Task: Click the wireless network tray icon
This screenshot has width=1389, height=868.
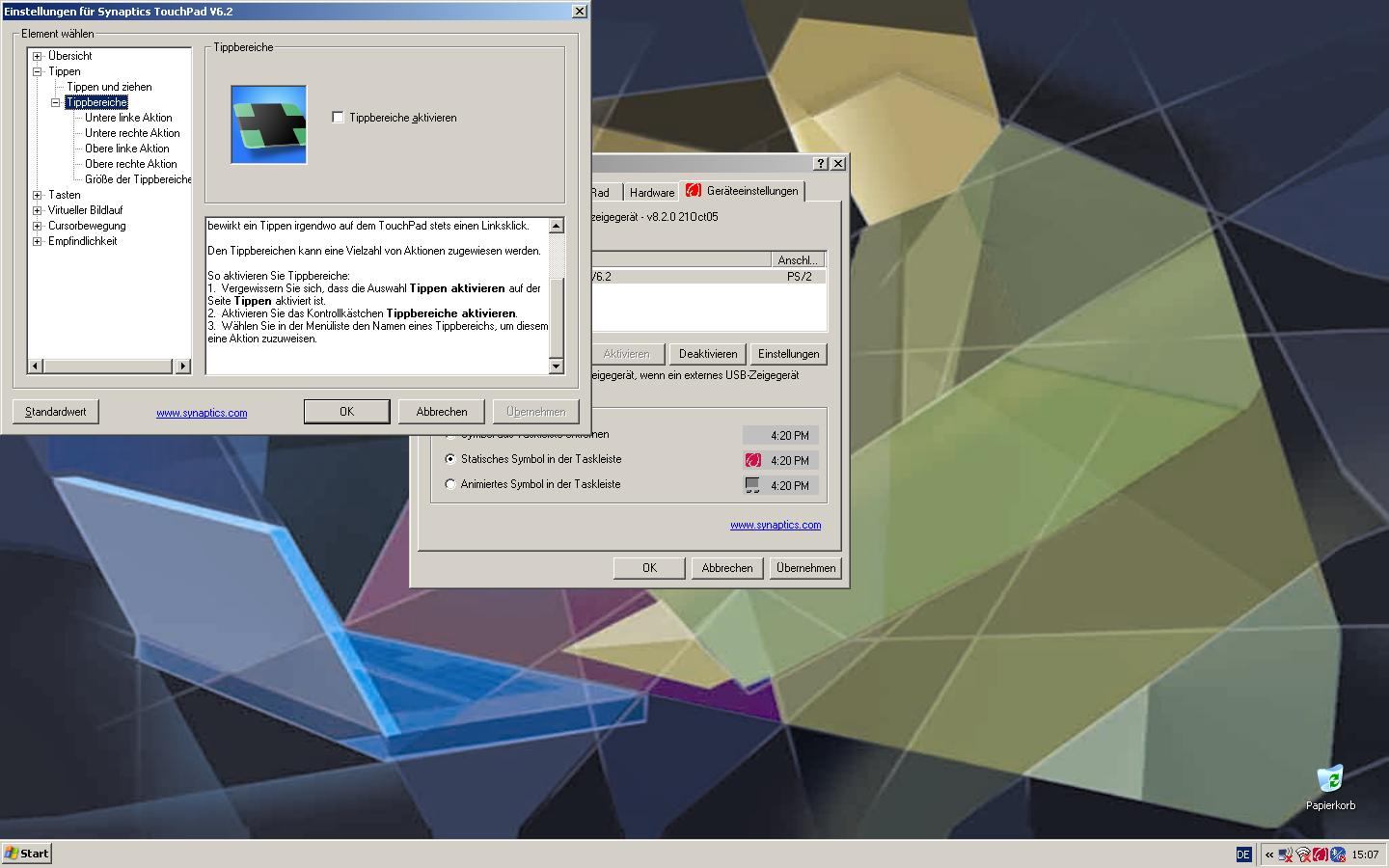Action: pos(1302,854)
